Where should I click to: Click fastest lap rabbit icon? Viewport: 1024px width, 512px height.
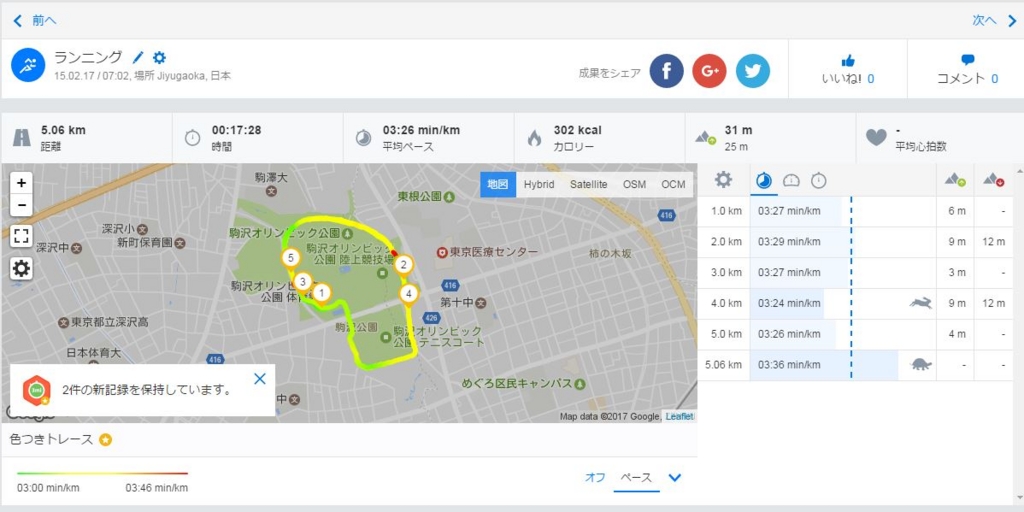click(921, 302)
